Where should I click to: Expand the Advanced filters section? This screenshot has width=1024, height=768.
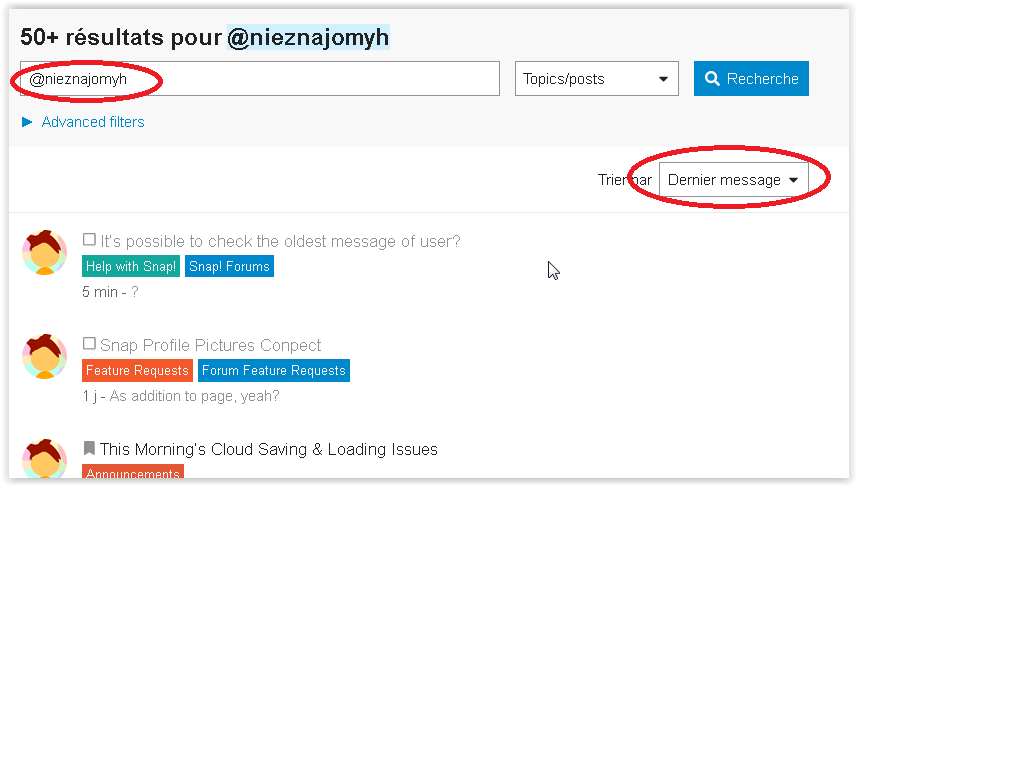coord(92,122)
